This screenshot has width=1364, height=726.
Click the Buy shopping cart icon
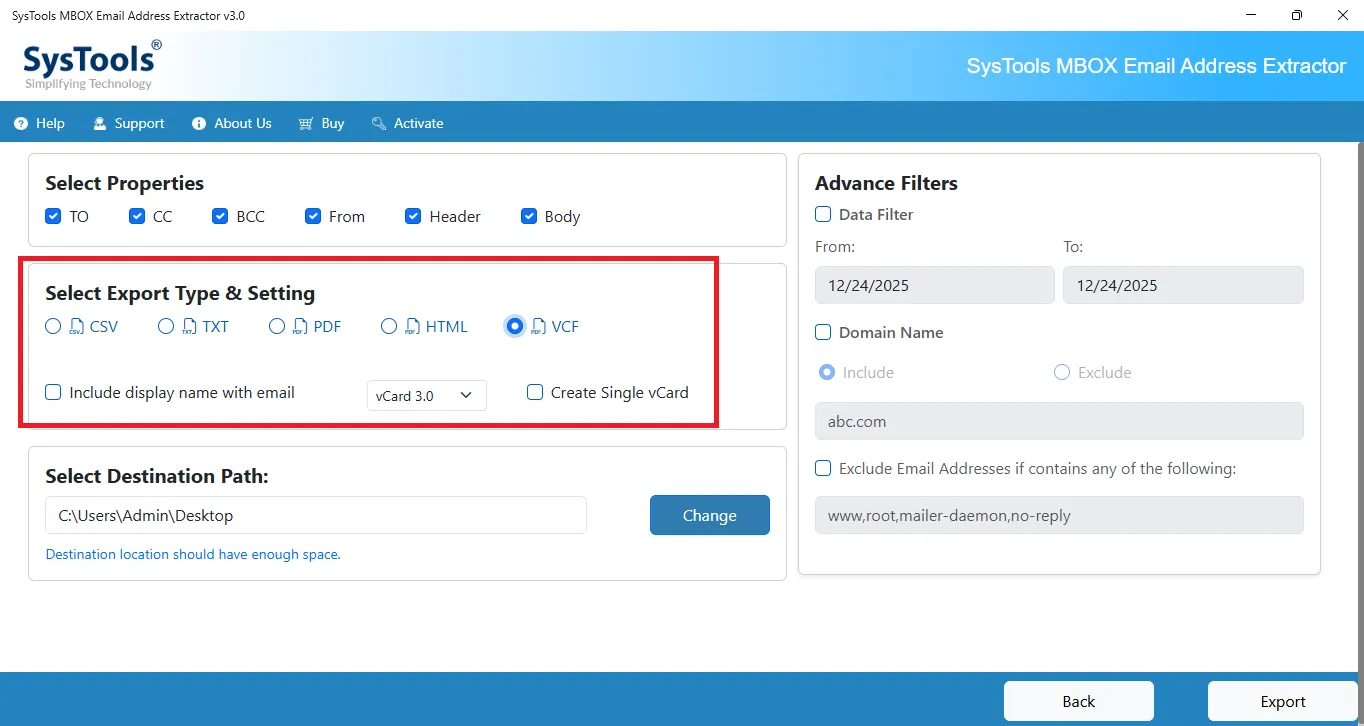click(x=306, y=124)
